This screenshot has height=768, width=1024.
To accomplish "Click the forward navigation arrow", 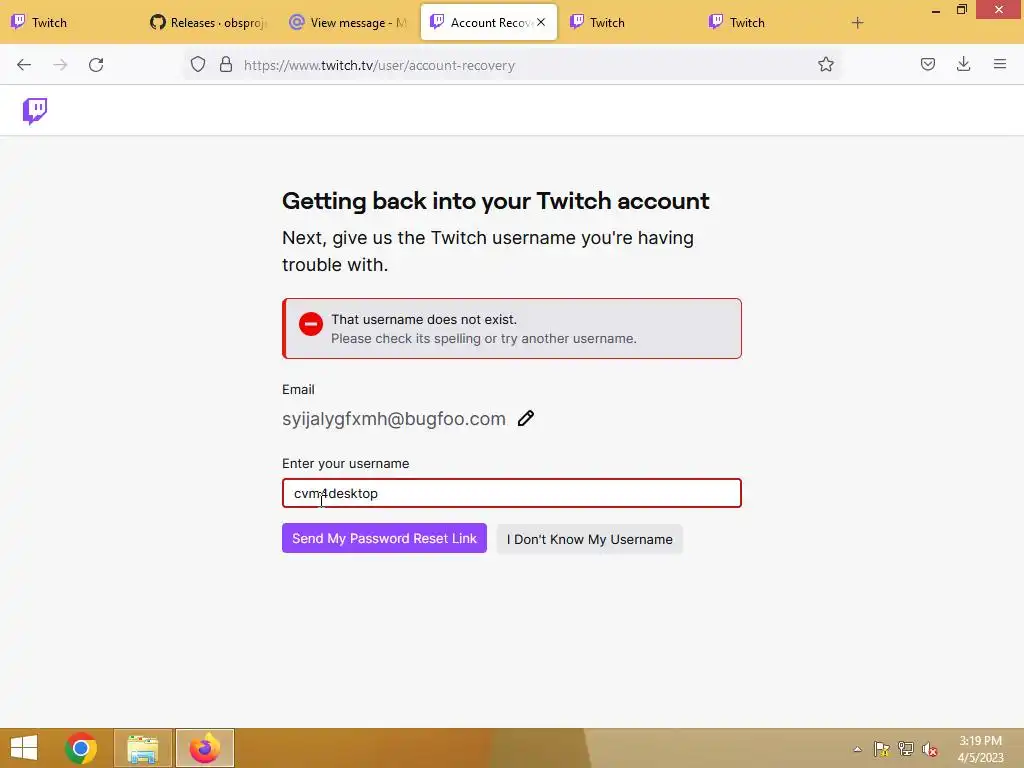I will [60, 65].
